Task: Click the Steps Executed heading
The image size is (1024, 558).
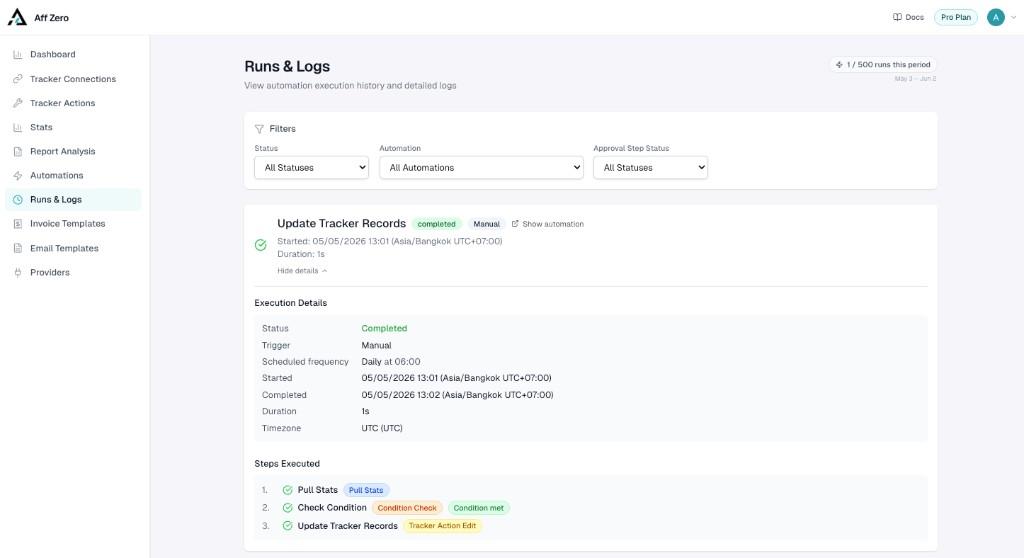Action: tap(287, 463)
